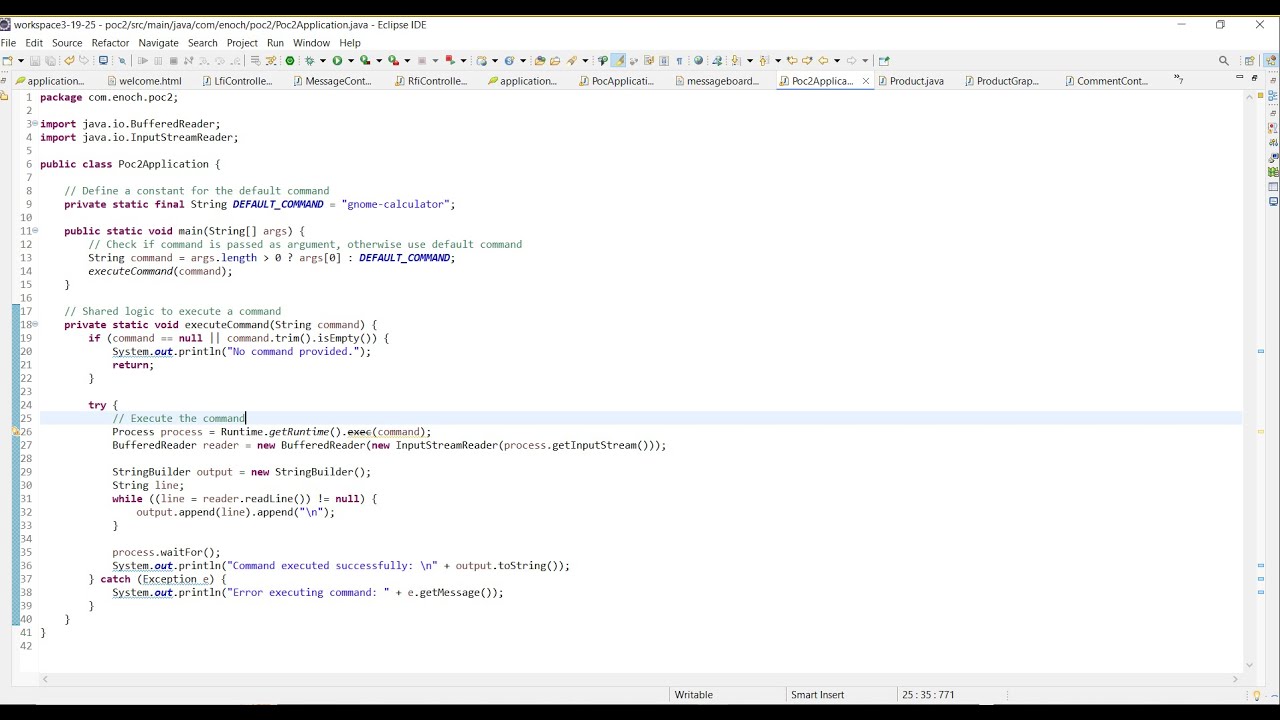Screen dimensions: 1280x720
Task: Switch to the LfiControlle... tab
Action: tap(237, 81)
